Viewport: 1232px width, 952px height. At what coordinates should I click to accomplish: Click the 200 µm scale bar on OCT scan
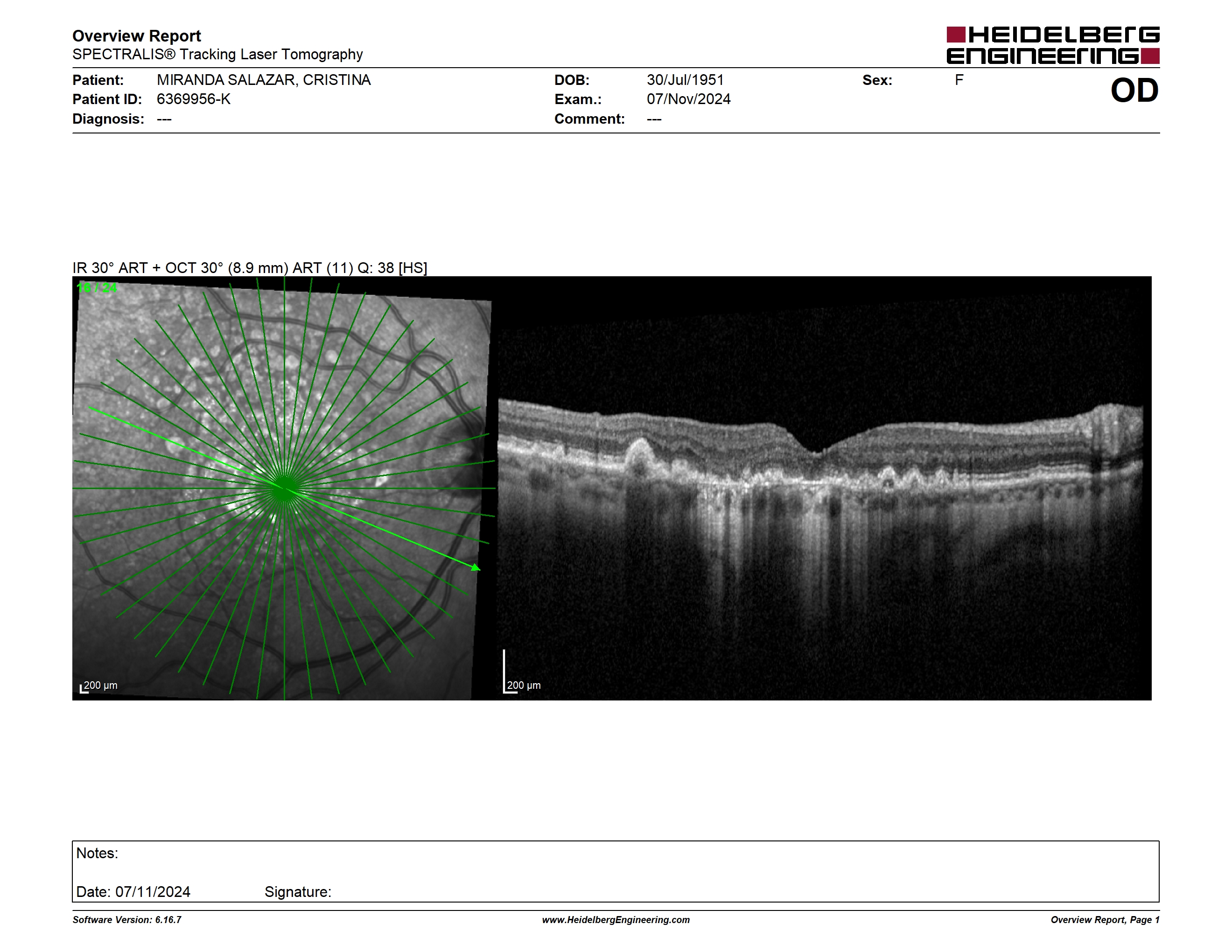click(x=522, y=671)
